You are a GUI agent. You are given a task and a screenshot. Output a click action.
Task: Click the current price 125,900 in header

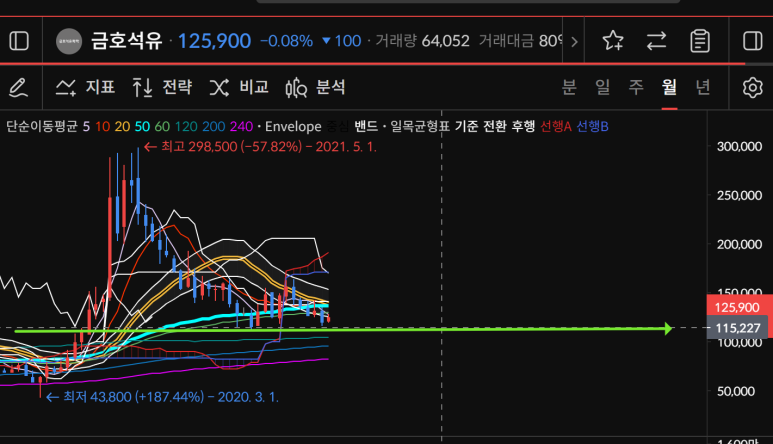pos(214,41)
